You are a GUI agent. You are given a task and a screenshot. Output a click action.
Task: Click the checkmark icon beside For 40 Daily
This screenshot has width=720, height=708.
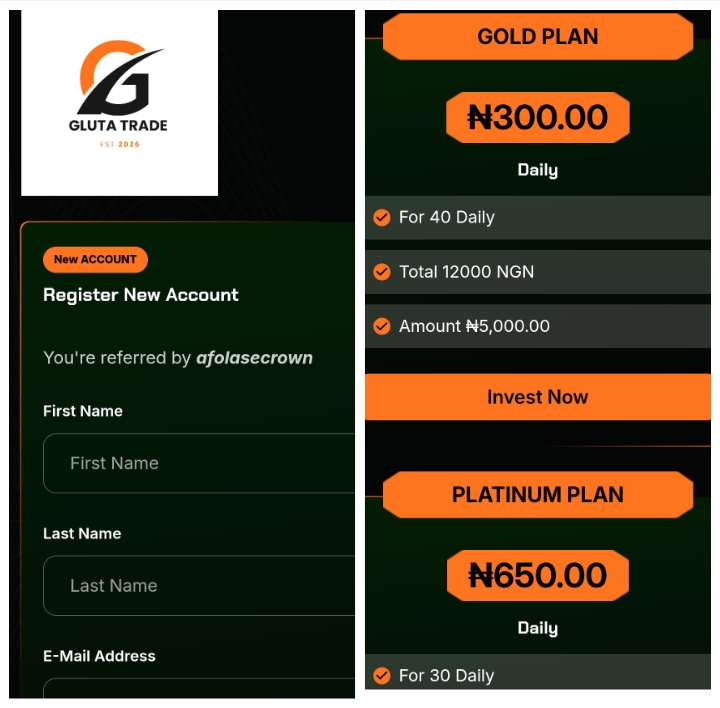pos(382,217)
